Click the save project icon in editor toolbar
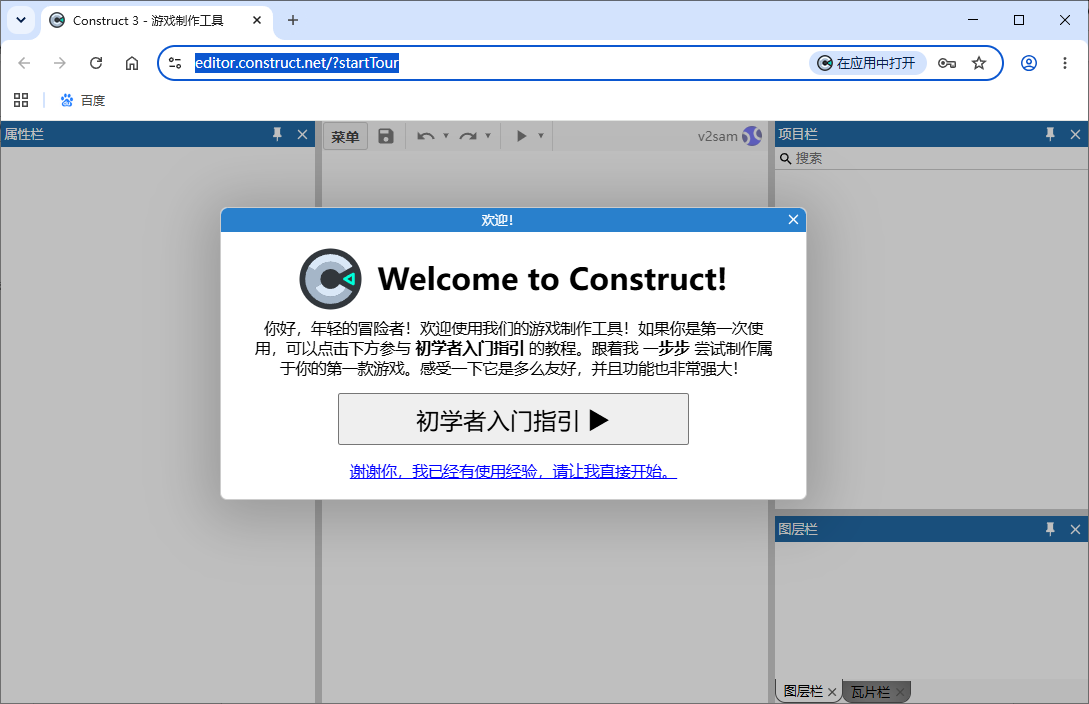Viewport: 1089px width, 704px height. (385, 136)
